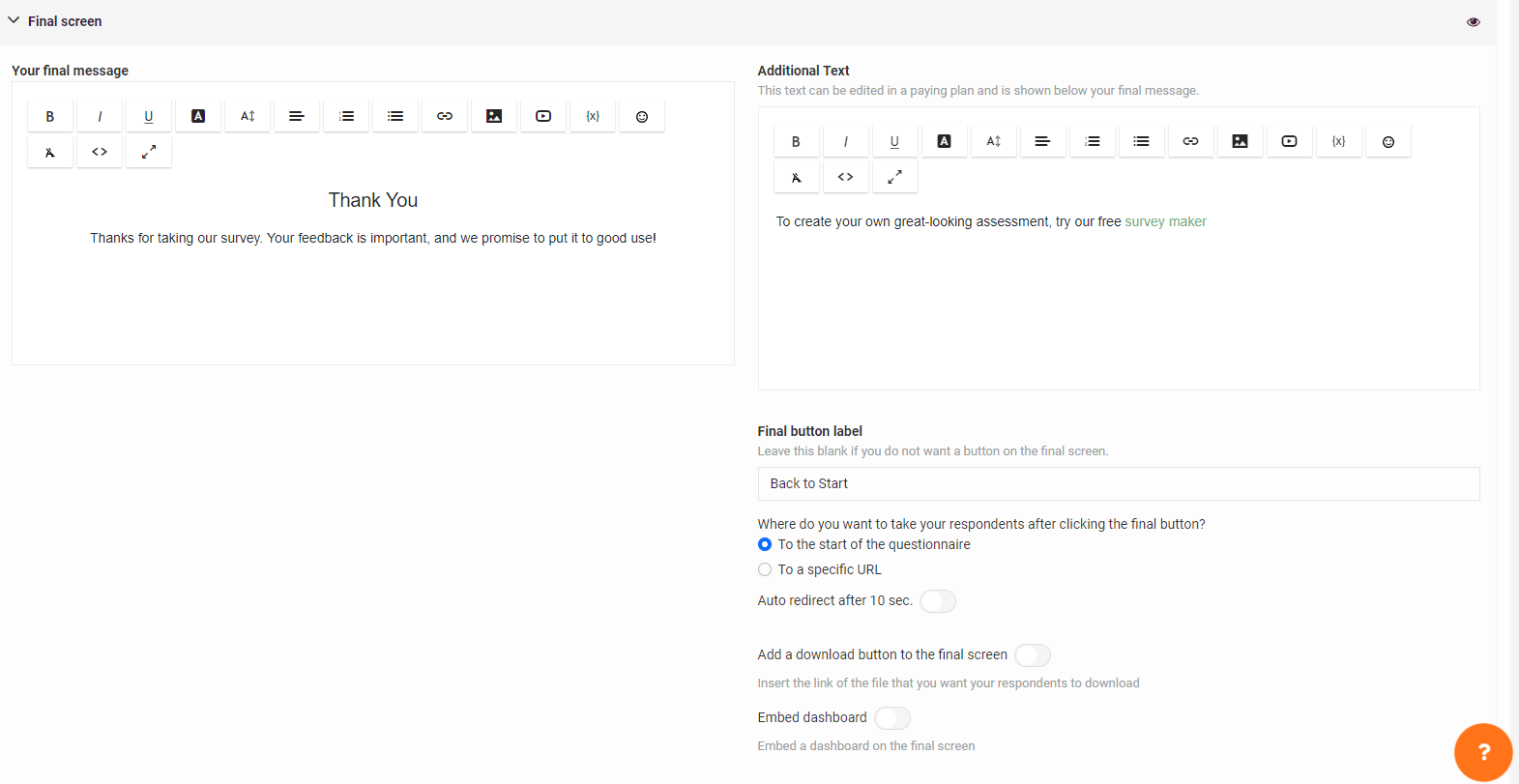Viewport: 1519px width, 784px height.
Task: Open text color picker in final message editor
Action: coord(198,116)
